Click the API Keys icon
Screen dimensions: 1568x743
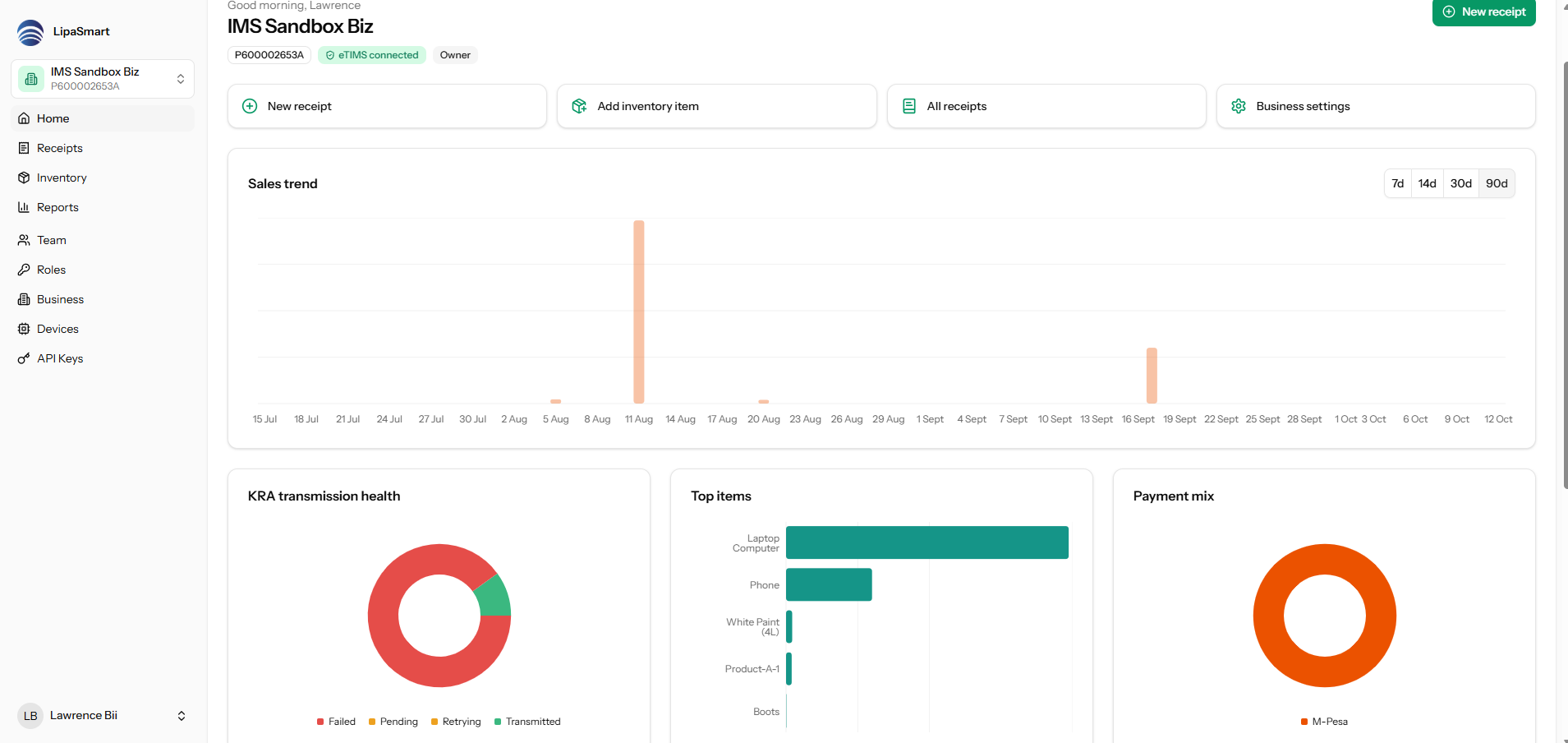pos(24,358)
